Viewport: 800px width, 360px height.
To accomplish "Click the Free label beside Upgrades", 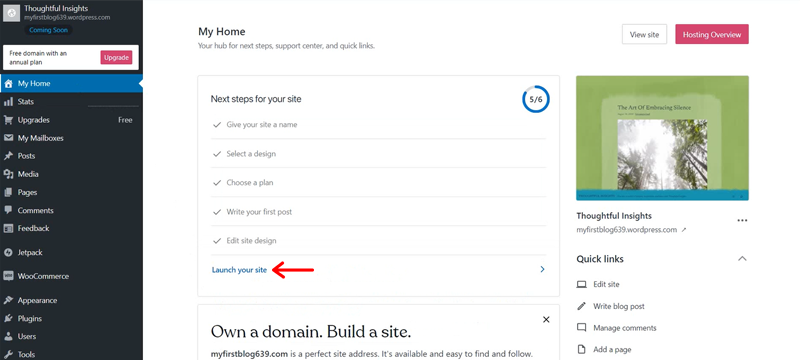I will (x=125, y=120).
